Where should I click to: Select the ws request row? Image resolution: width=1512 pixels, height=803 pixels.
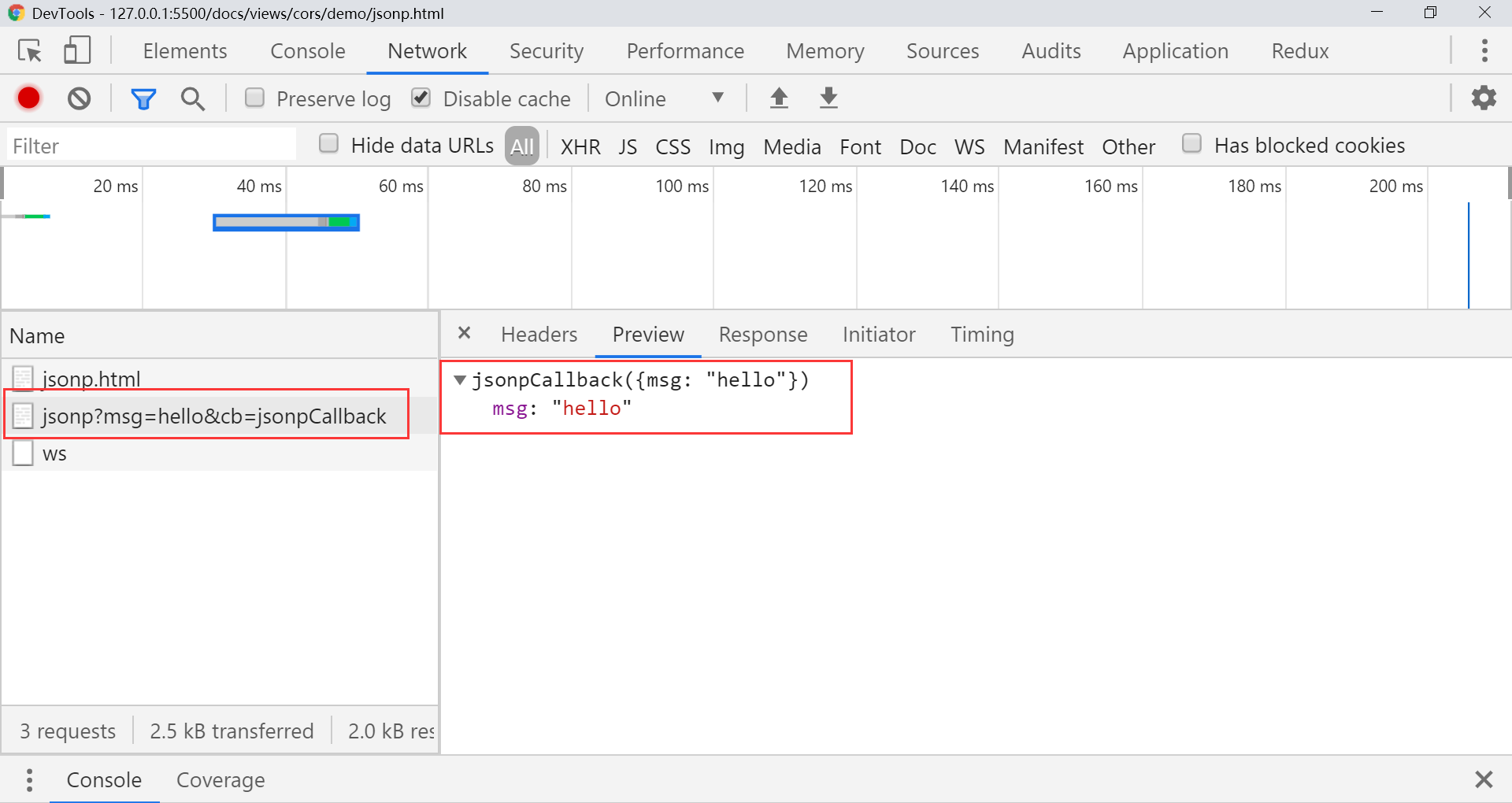(x=220, y=453)
